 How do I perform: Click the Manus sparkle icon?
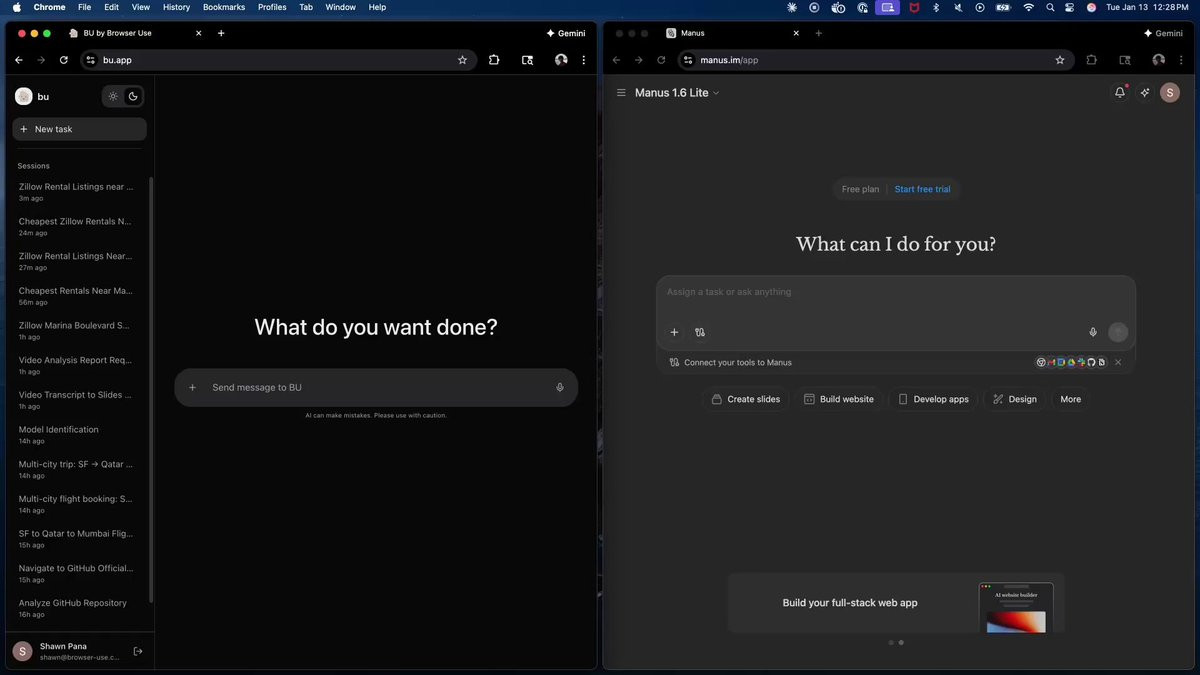click(x=1145, y=93)
